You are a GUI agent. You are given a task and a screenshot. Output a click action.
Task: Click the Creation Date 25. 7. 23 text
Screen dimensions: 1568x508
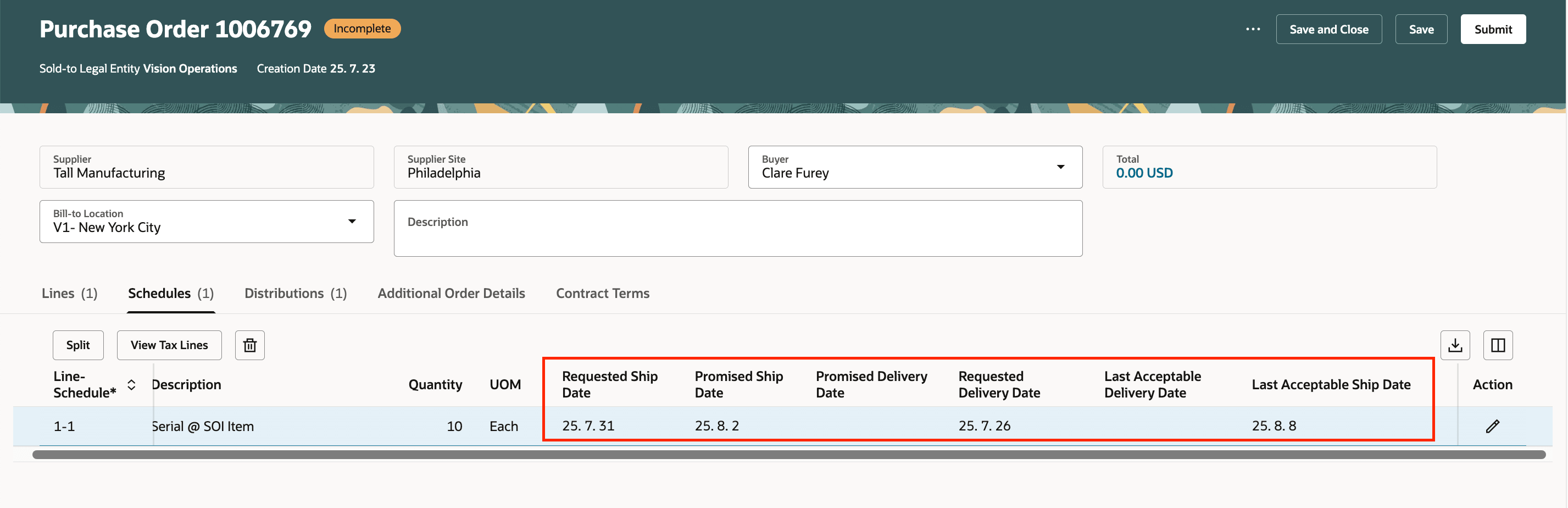coord(315,68)
